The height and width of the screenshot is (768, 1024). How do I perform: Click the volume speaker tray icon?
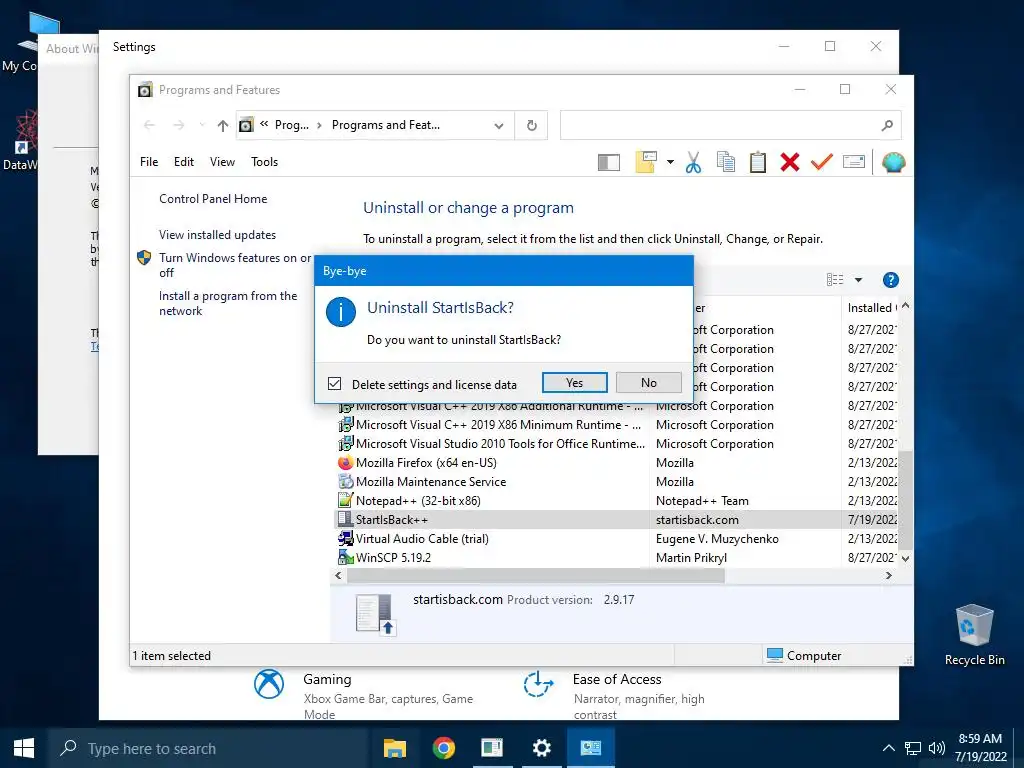936,748
